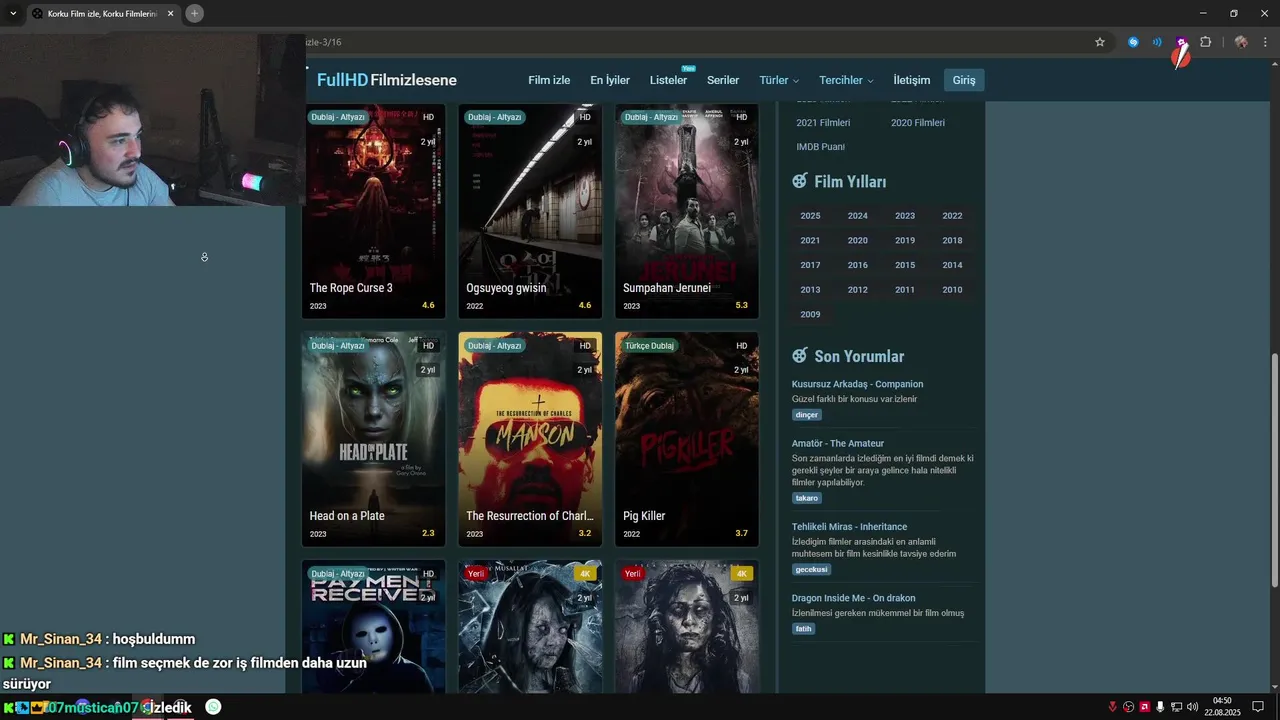Select year 2024

[858, 216]
